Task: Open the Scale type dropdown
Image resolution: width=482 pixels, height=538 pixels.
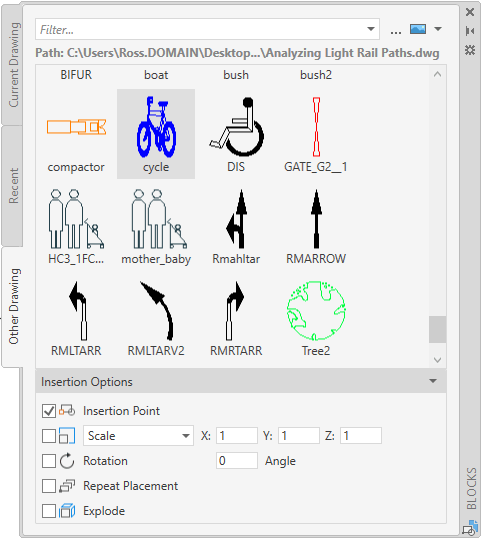Action: point(138,436)
